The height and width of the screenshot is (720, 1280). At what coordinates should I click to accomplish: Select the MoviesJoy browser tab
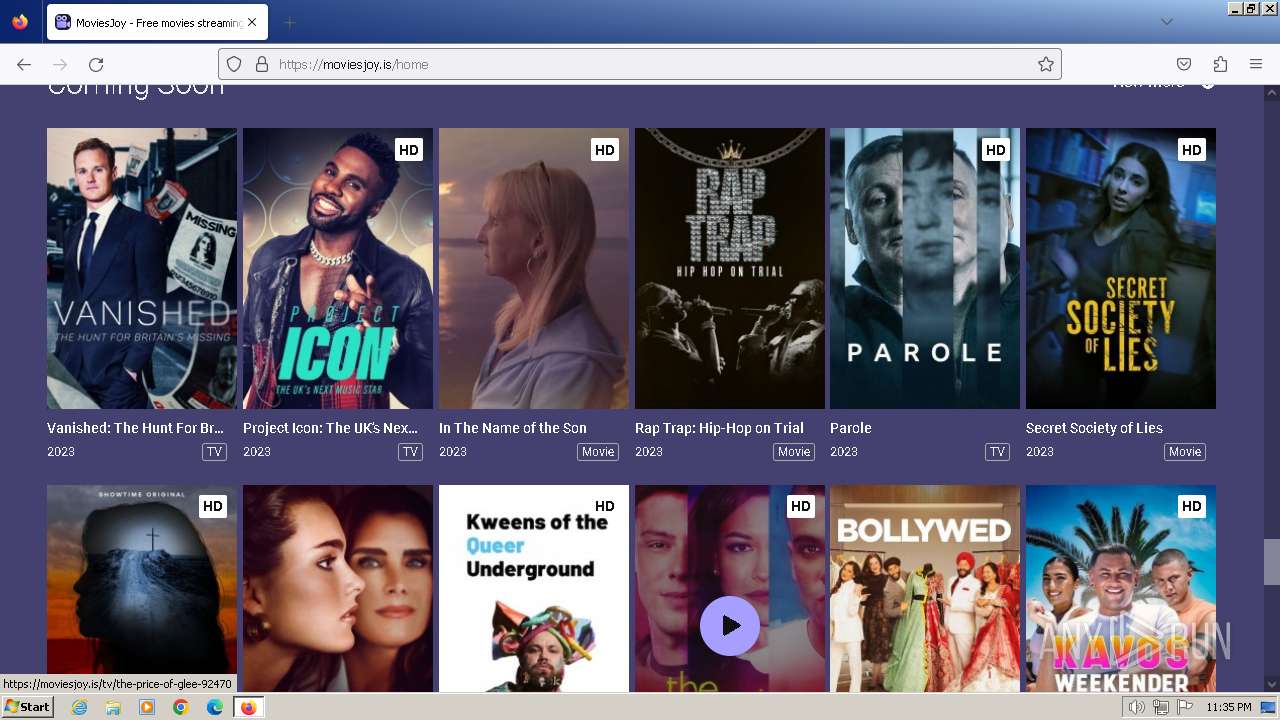click(x=157, y=22)
